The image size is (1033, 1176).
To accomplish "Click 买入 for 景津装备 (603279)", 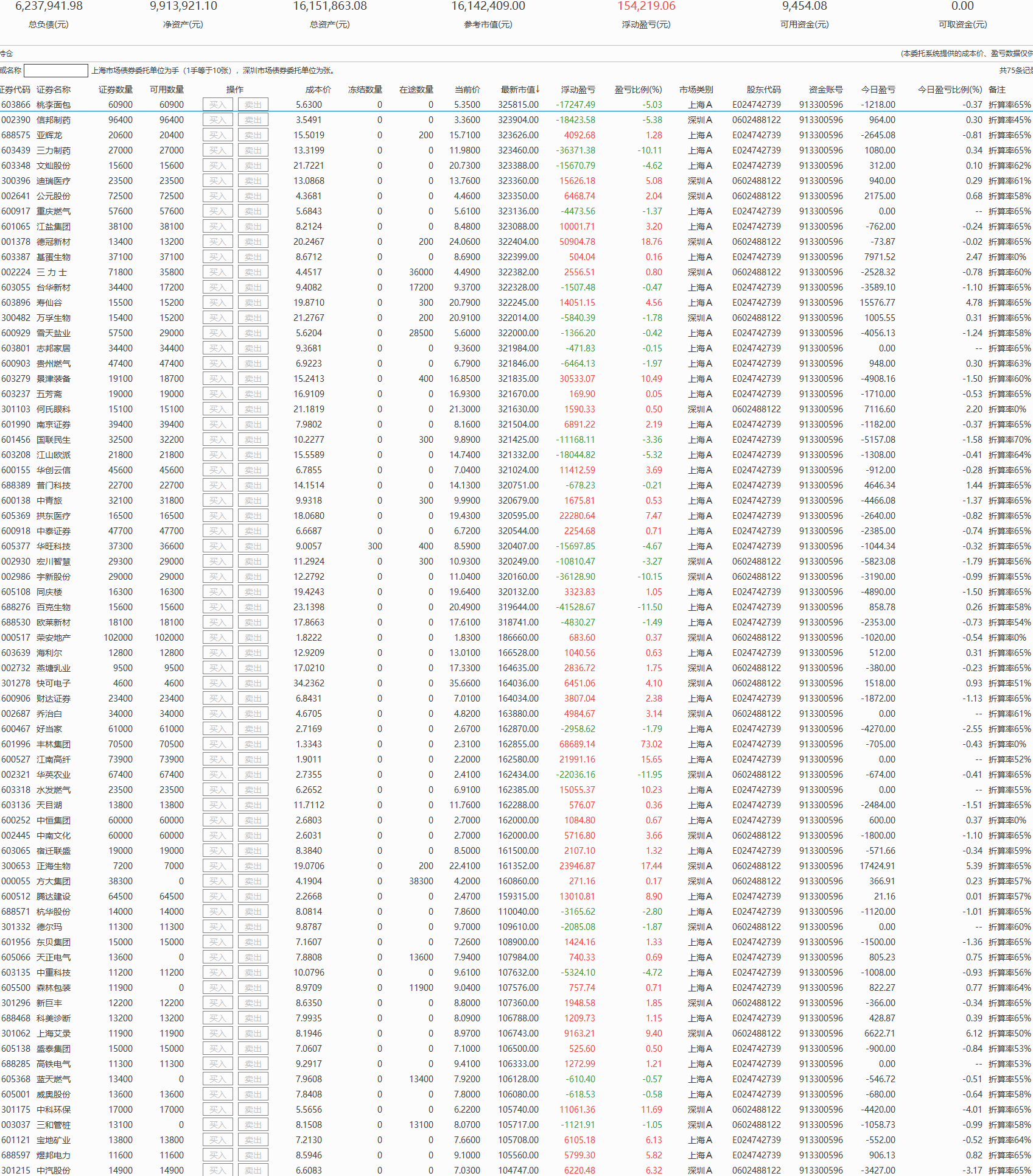I will coord(217,379).
